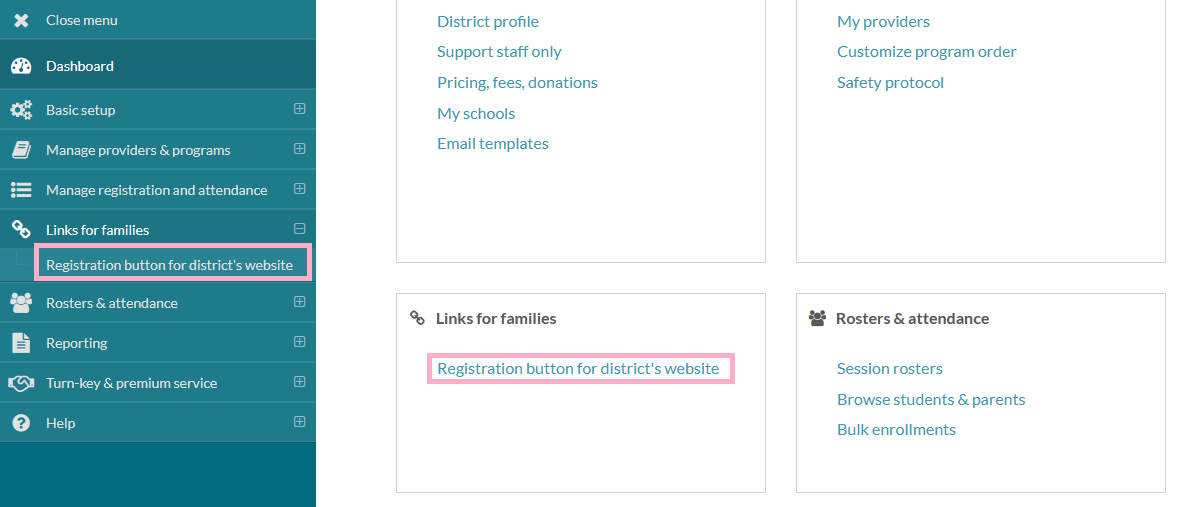Click the Close menu X icon

click(21, 20)
